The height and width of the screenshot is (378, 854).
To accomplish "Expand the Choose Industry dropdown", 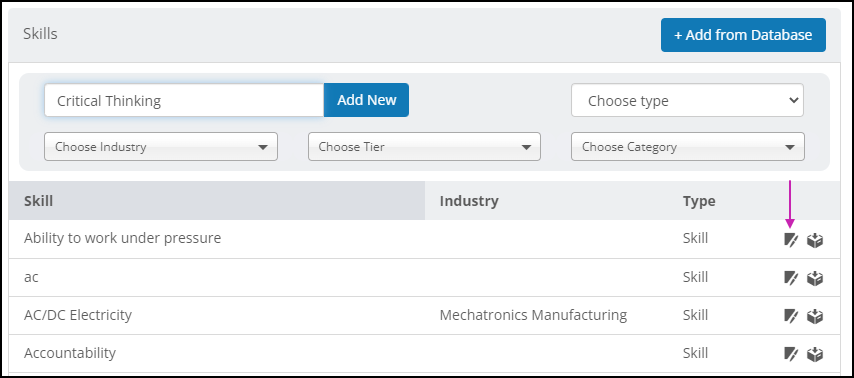I will tap(161, 147).
